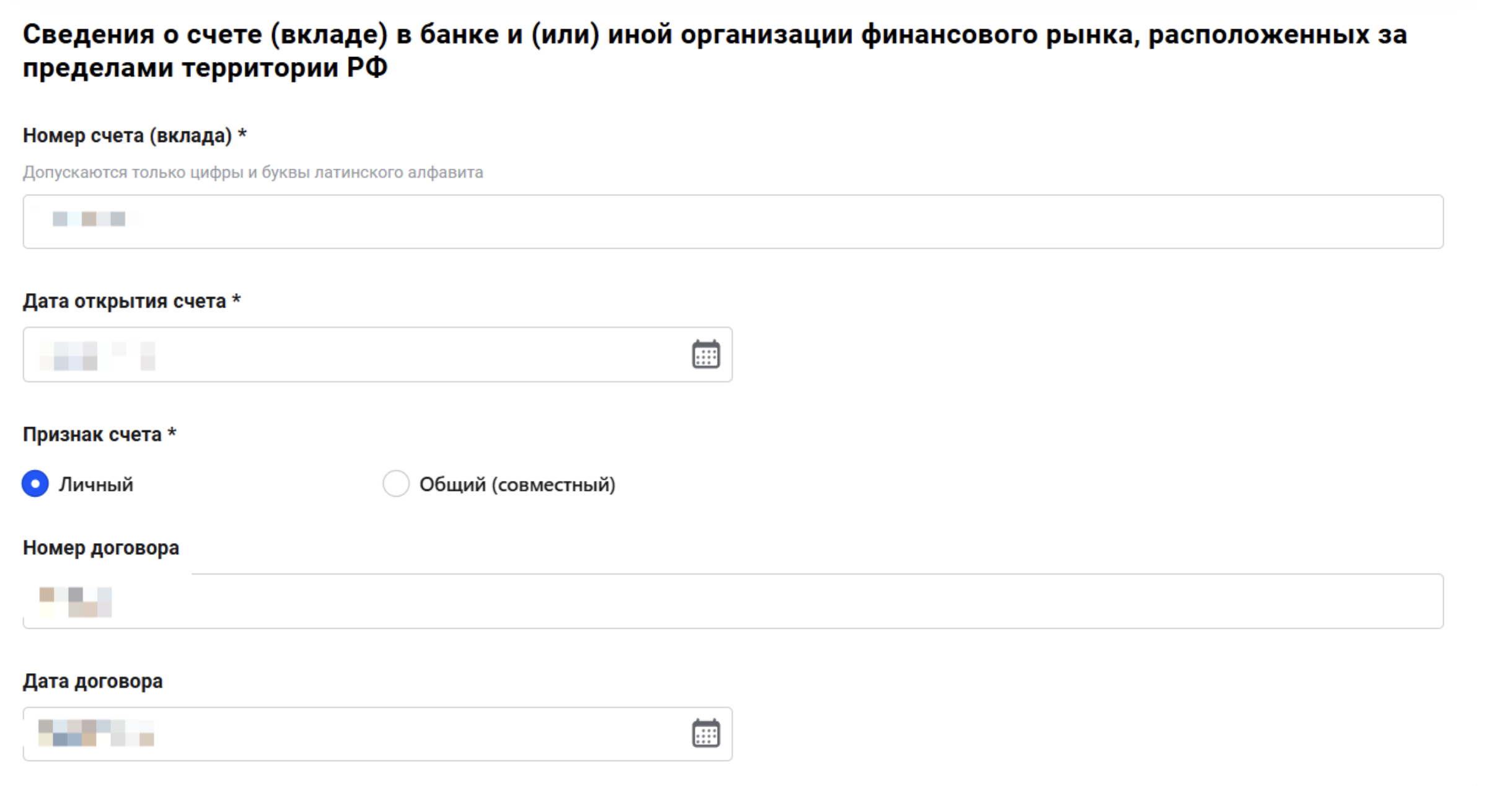Image resolution: width=1512 pixels, height=786 pixels.
Task: Click the Дата договора field label
Action: coord(93,681)
